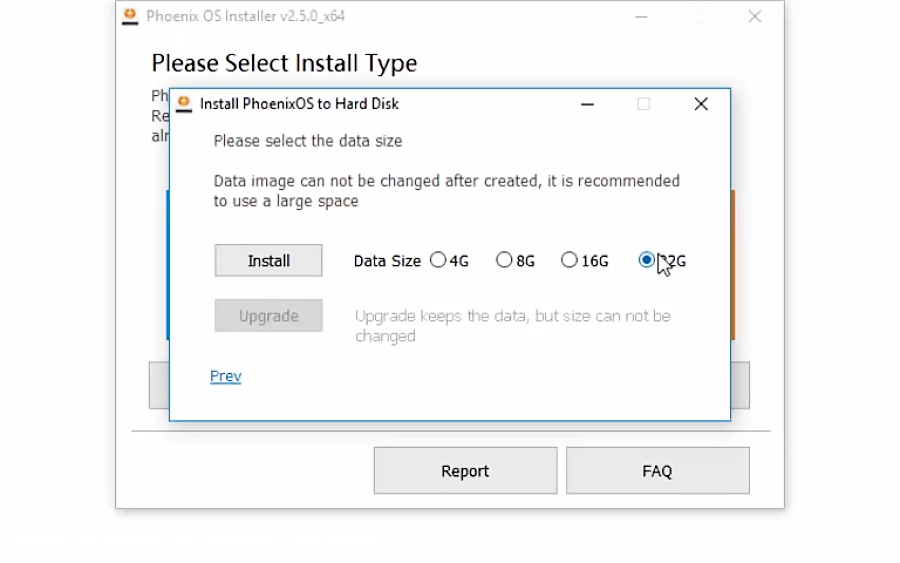Click the Install PhoenixOS dialog logo icon
The image size is (900, 563).
pyautogui.click(x=184, y=103)
